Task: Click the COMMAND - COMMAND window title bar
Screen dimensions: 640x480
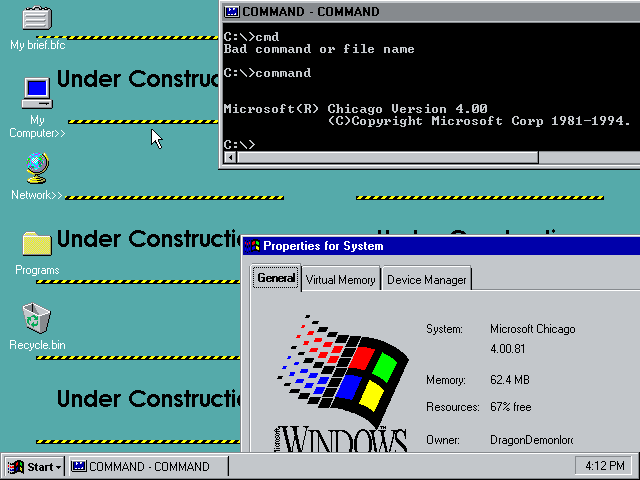Action: pos(431,12)
